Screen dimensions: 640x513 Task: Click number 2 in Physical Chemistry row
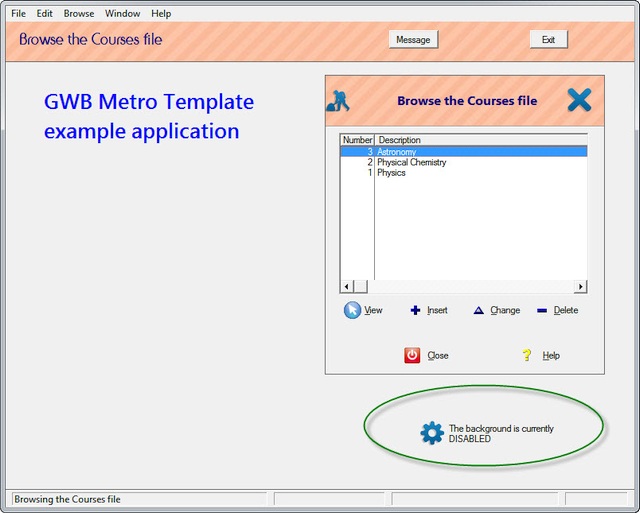370,162
